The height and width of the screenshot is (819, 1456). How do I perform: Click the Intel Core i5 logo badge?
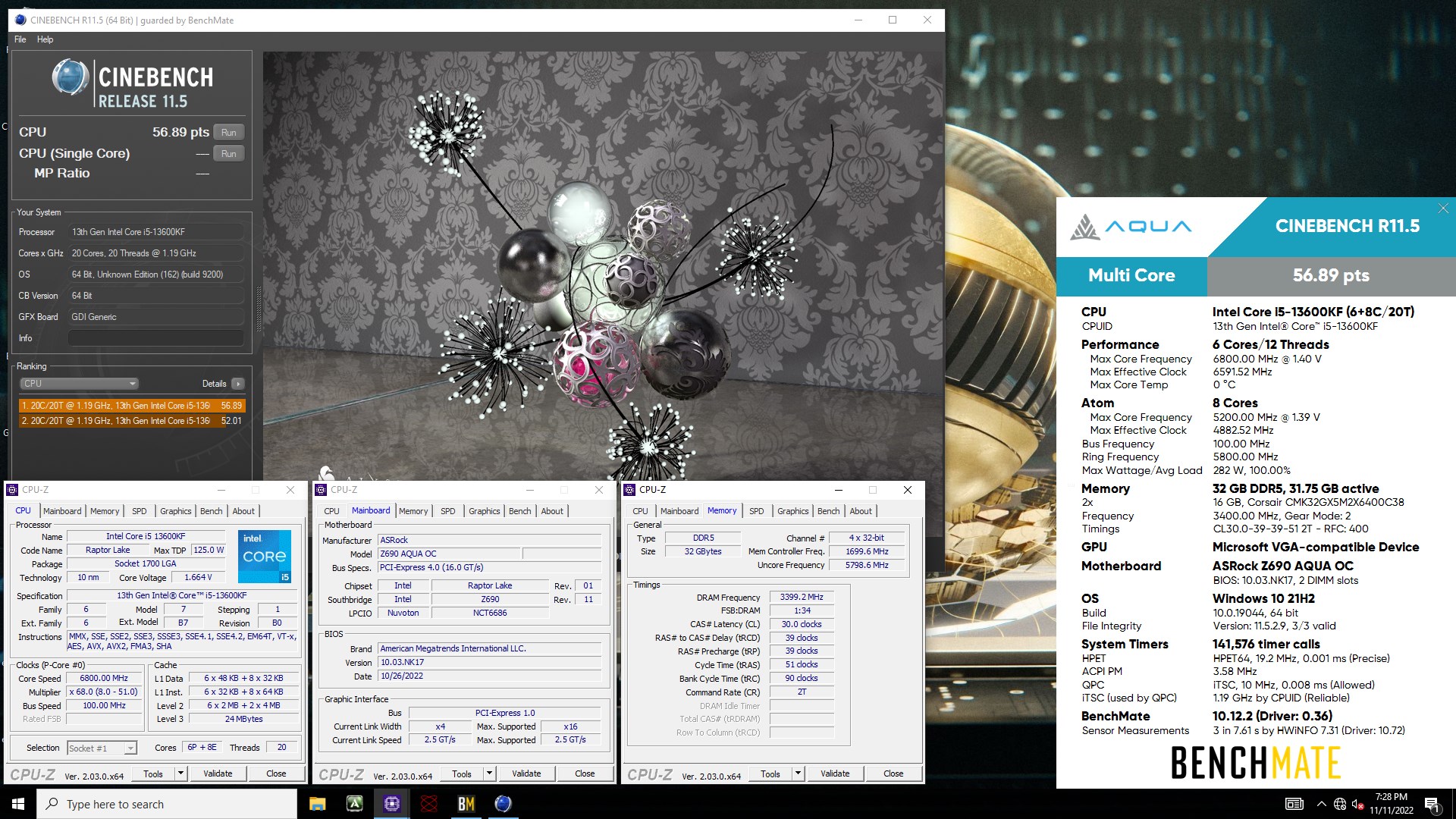[x=265, y=557]
